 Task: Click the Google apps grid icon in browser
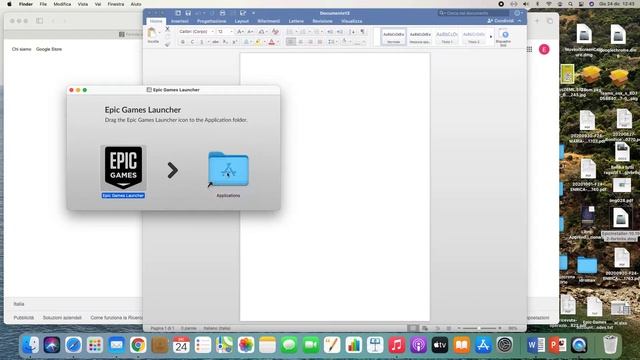[529, 49]
